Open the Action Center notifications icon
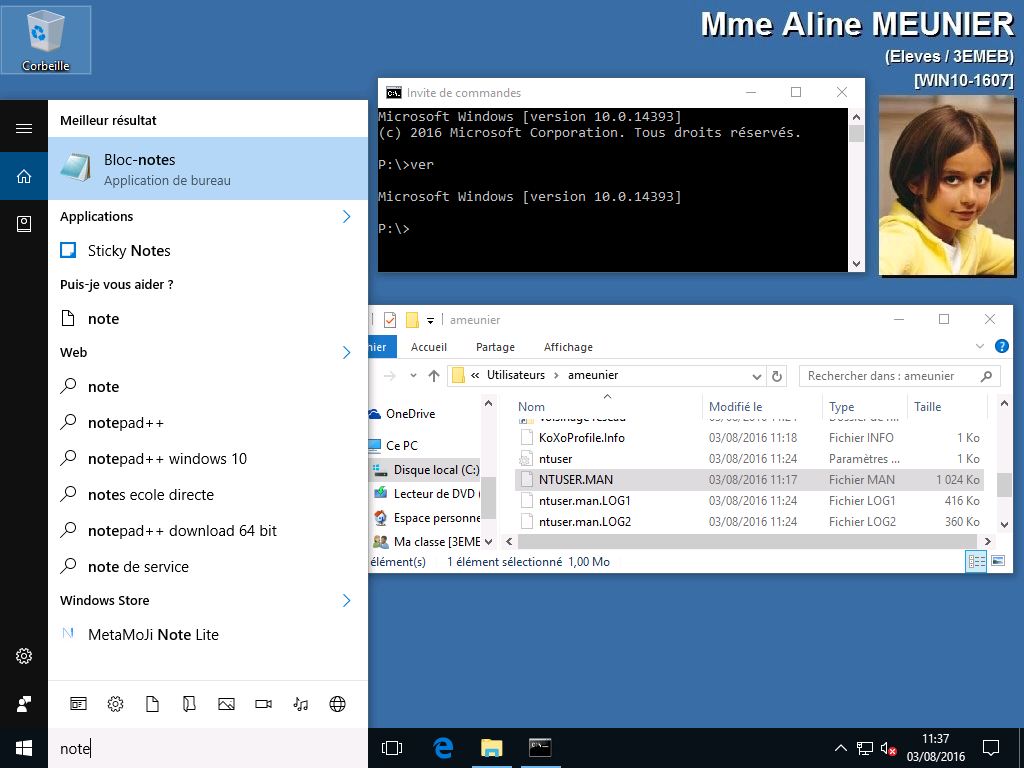Image resolution: width=1024 pixels, height=768 pixels. tap(991, 748)
